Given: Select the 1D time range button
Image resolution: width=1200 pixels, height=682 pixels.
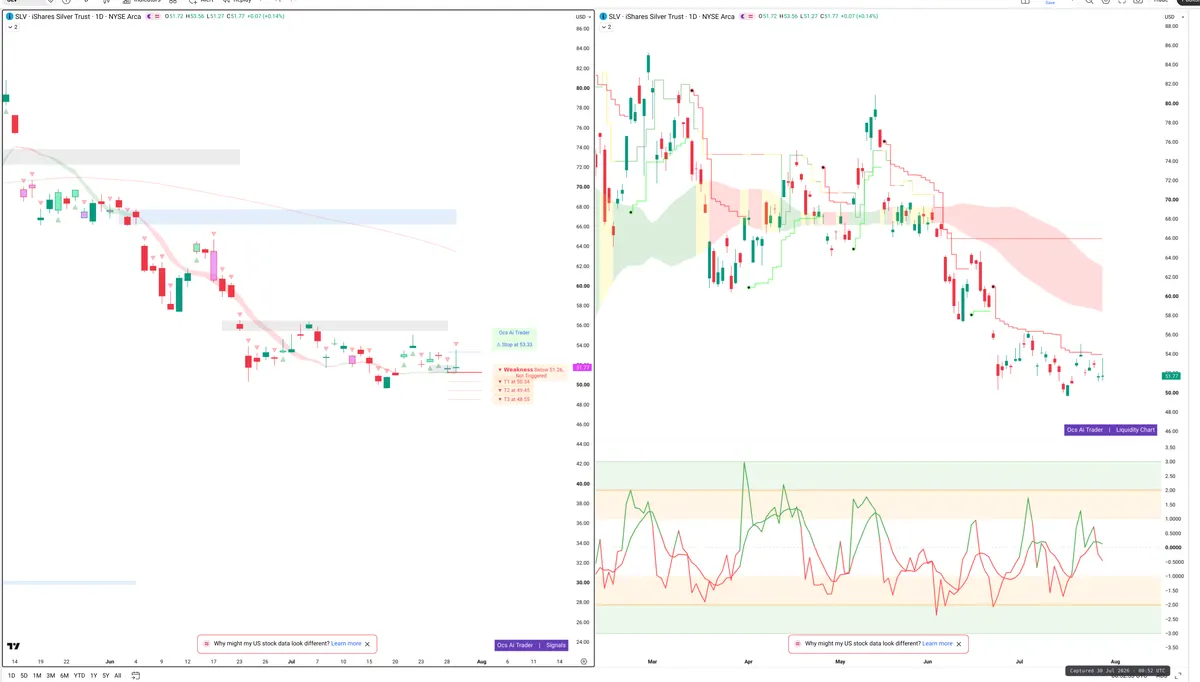Looking at the screenshot, I should click(12, 676).
